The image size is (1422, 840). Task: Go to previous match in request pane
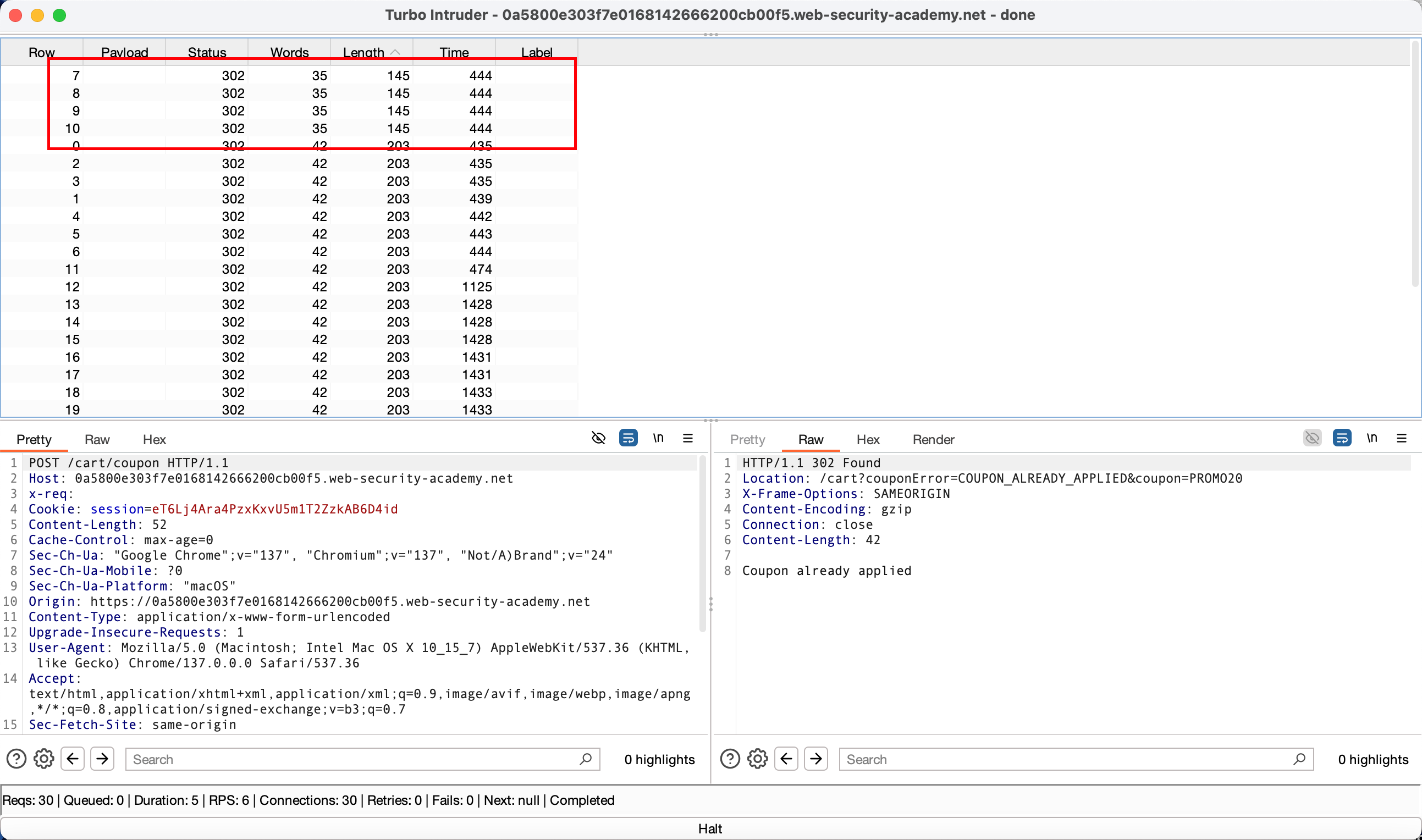point(73,759)
